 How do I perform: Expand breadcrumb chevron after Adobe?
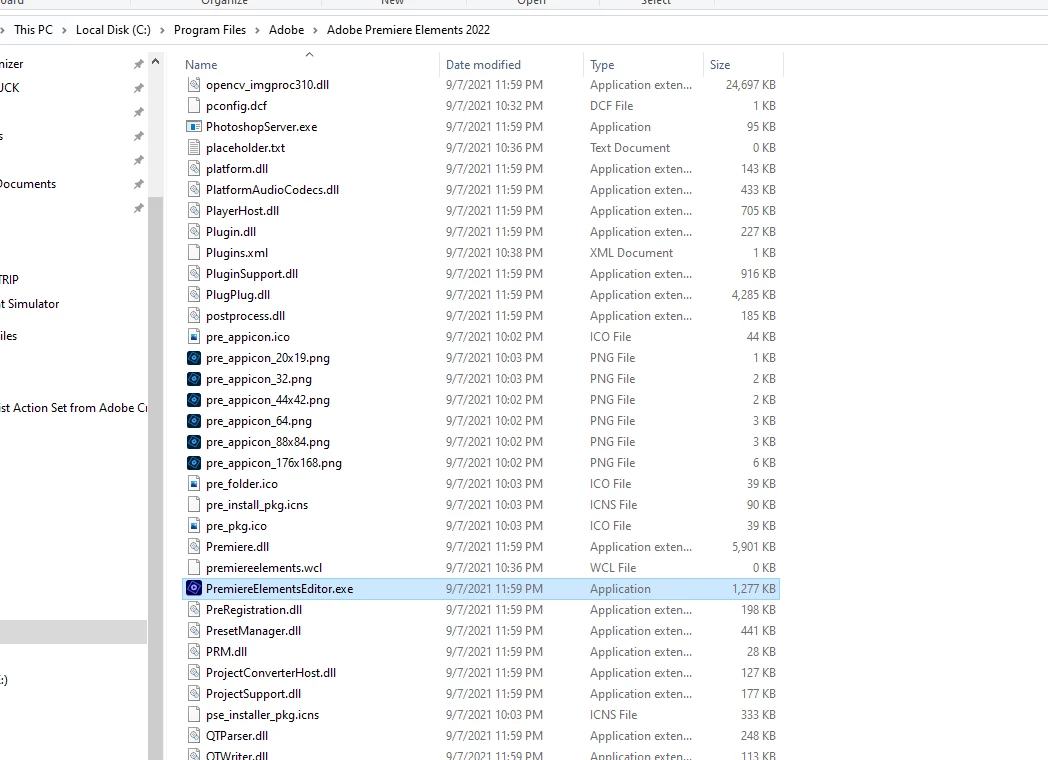(x=315, y=30)
